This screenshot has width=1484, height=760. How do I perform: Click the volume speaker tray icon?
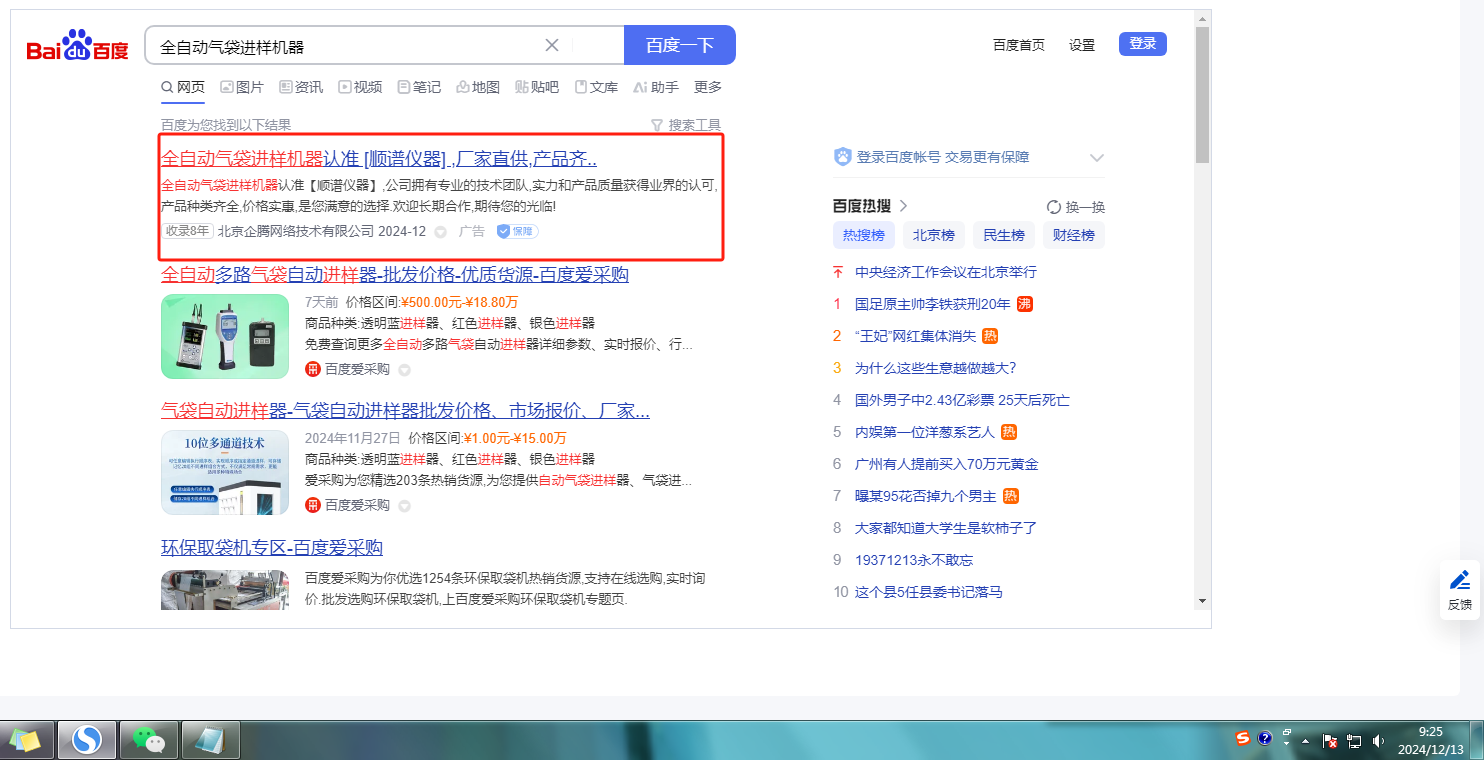1378,741
